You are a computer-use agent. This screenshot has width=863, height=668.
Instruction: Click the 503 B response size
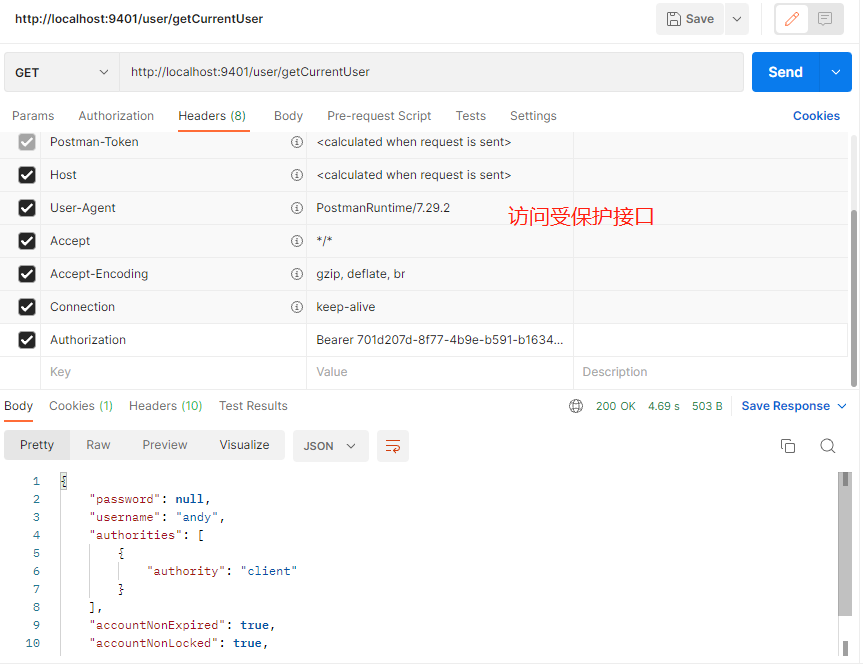point(707,406)
